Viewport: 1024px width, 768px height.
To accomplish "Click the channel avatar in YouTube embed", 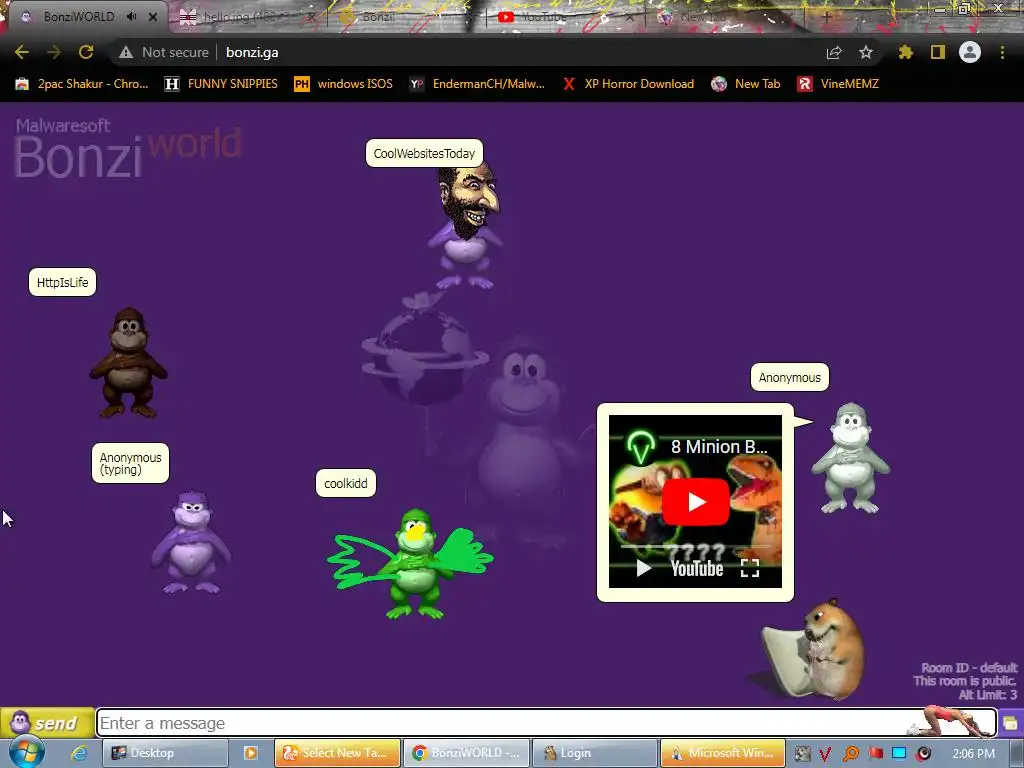I will tap(641, 447).
